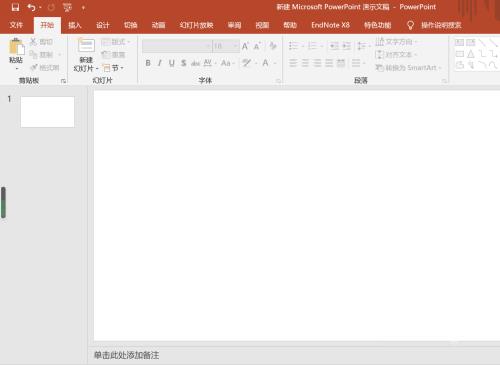The height and width of the screenshot is (365, 500).
Task: Click the Clear Formatting icon
Action: click(273, 46)
